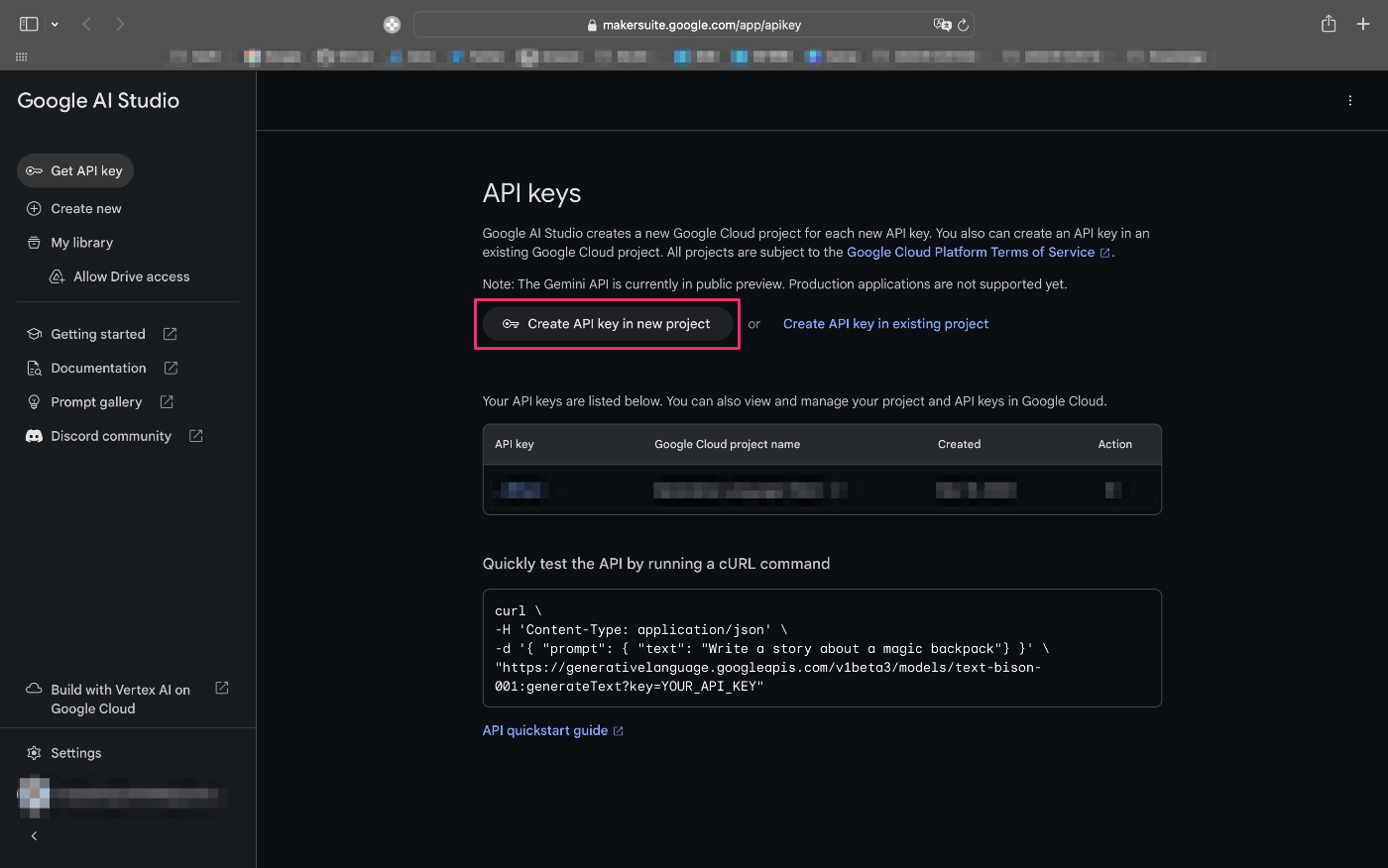Select Allow Drive access
The height and width of the screenshot is (868, 1388).
coord(131,276)
